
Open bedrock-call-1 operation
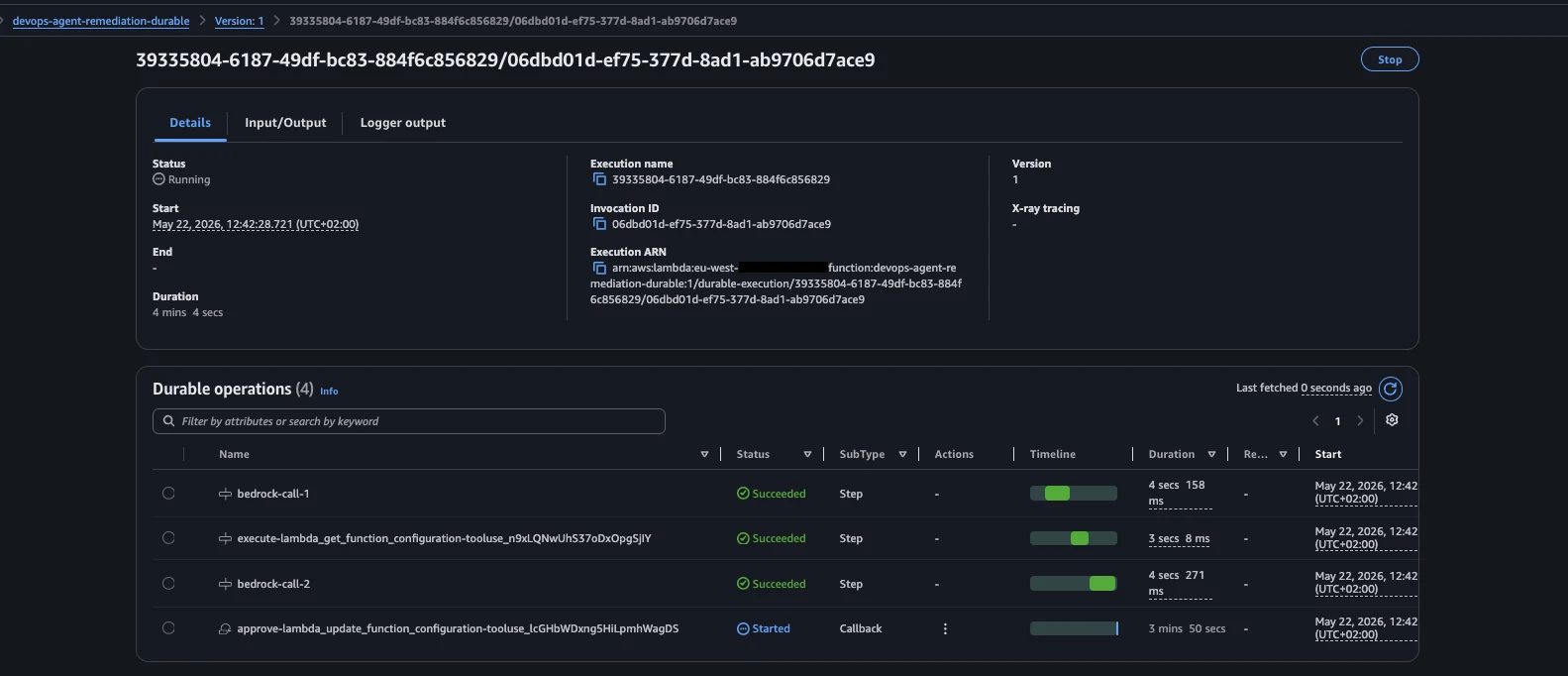point(273,494)
